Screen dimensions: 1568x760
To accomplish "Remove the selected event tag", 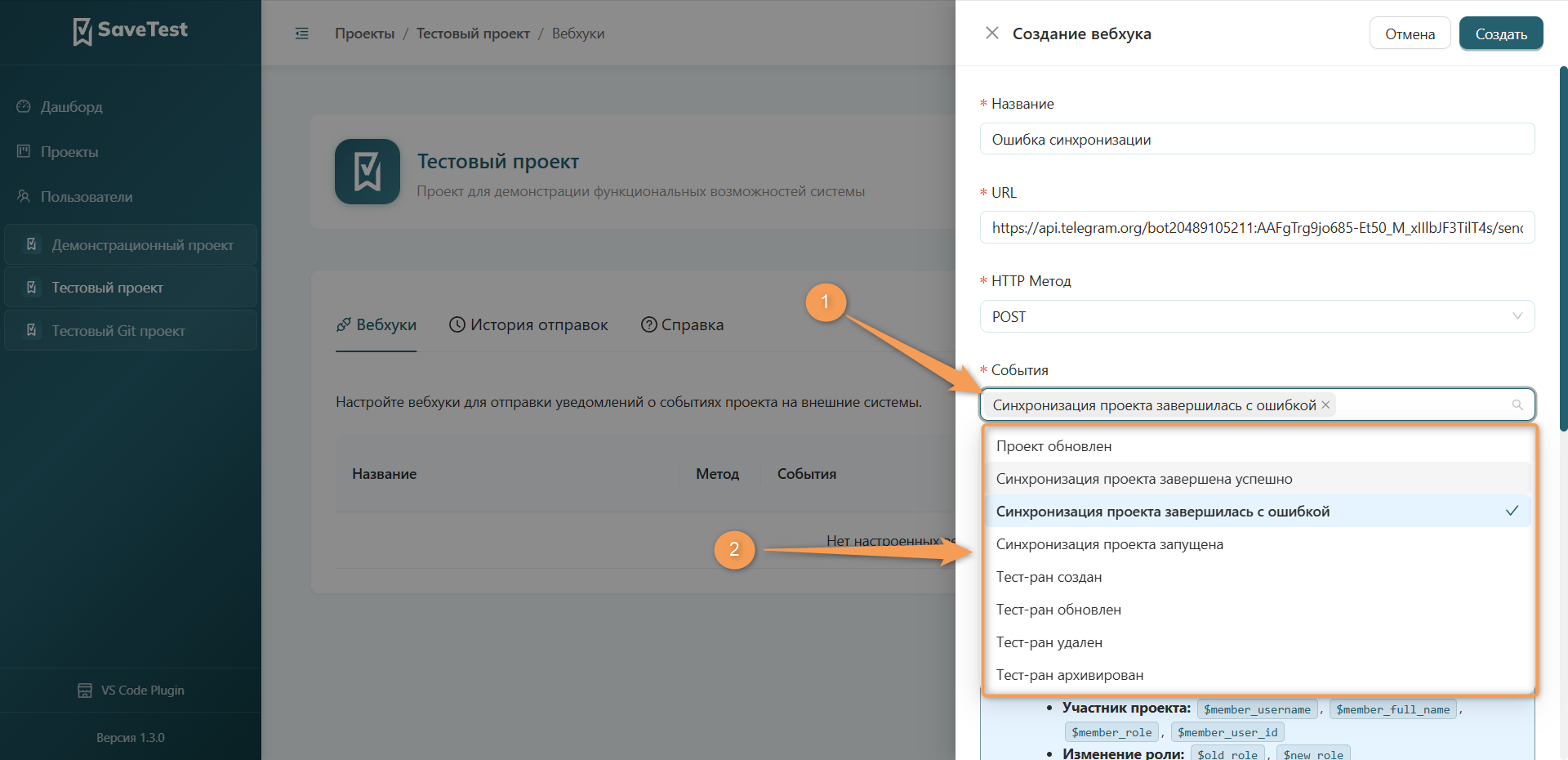I will tap(1325, 405).
